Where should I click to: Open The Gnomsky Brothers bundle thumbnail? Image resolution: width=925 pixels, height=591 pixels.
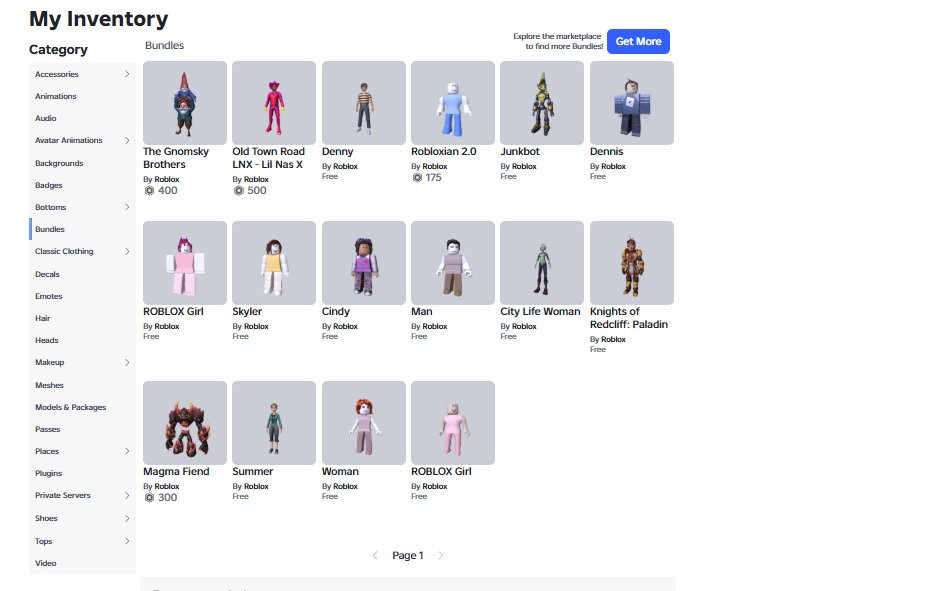pyautogui.click(x=185, y=103)
